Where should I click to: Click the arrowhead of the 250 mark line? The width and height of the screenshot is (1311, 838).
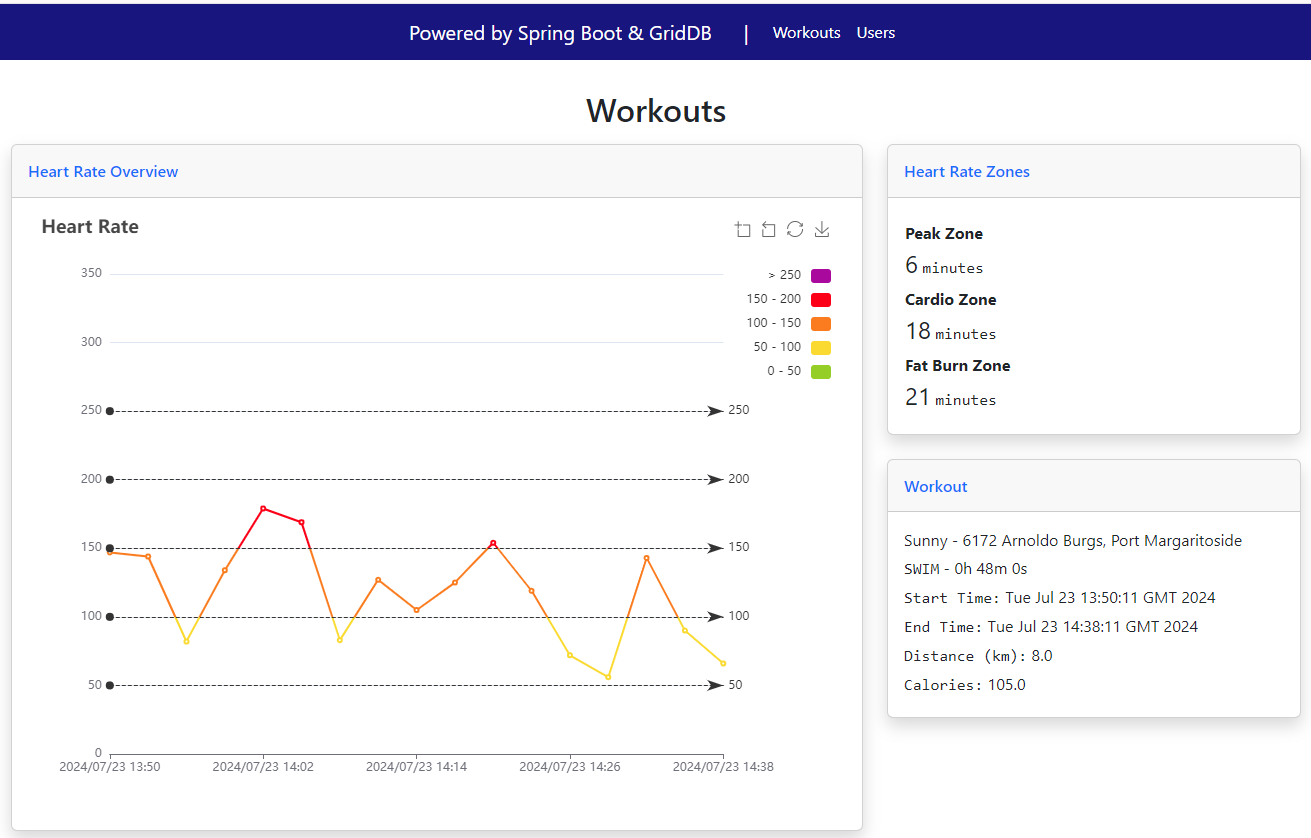coord(715,411)
